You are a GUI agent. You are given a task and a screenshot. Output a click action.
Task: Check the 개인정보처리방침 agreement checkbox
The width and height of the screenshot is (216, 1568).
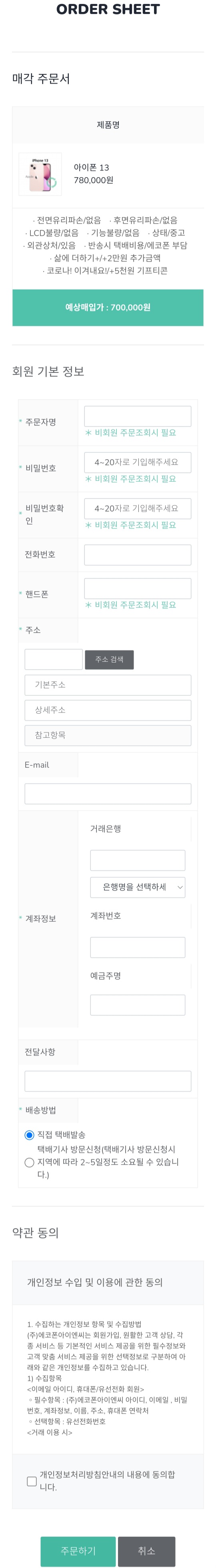point(32,1481)
